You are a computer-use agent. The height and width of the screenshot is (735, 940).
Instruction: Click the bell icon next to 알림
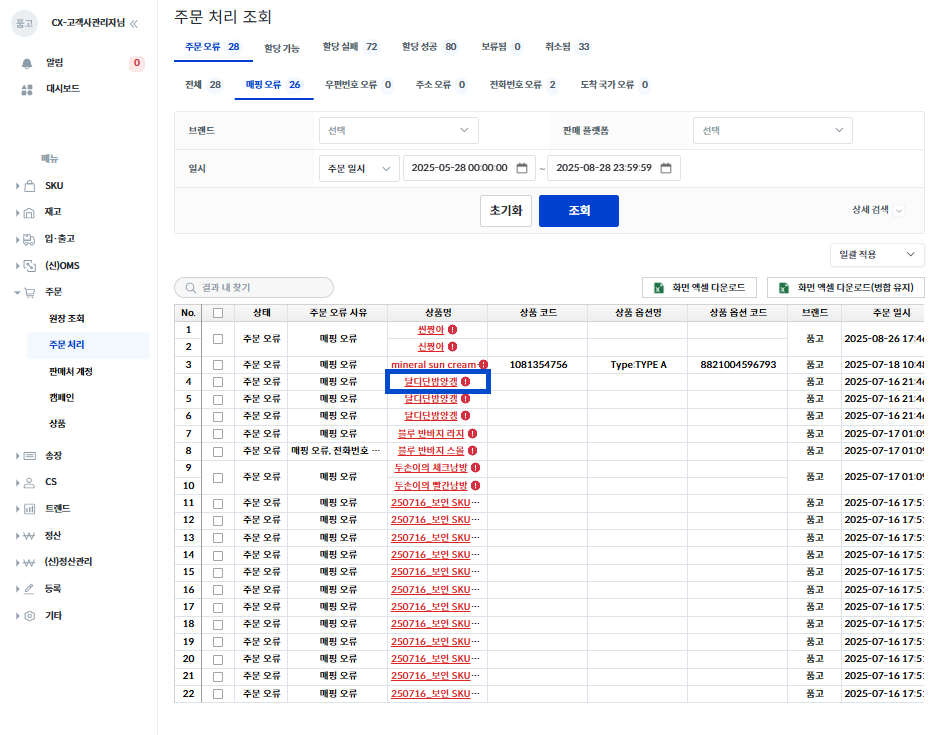[x=28, y=63]
